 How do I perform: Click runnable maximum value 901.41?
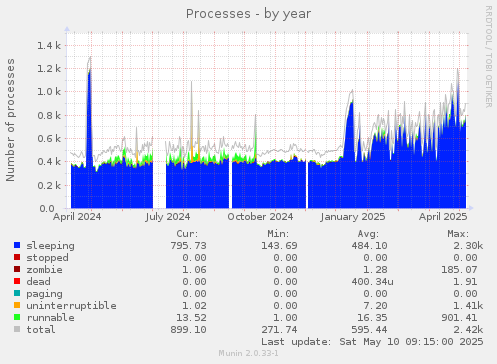tap(459, 318)
